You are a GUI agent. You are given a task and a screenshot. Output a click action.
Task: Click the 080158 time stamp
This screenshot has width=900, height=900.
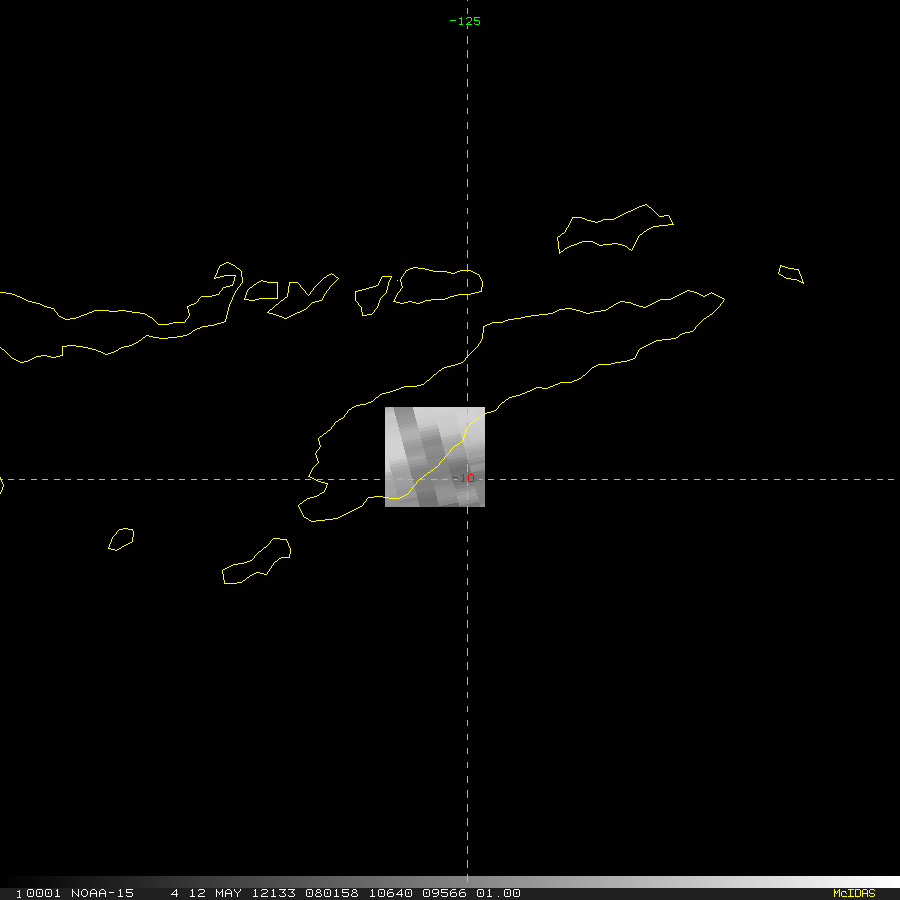(x=331, y=893)
